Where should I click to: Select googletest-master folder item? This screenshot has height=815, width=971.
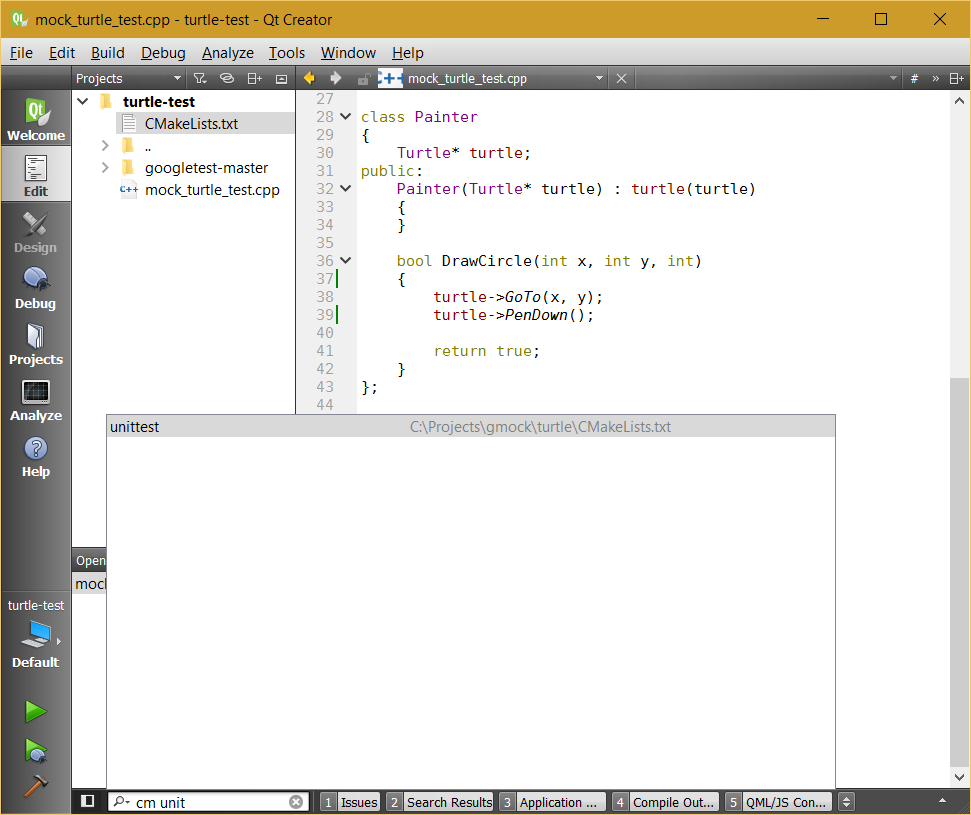click(206, 168)
